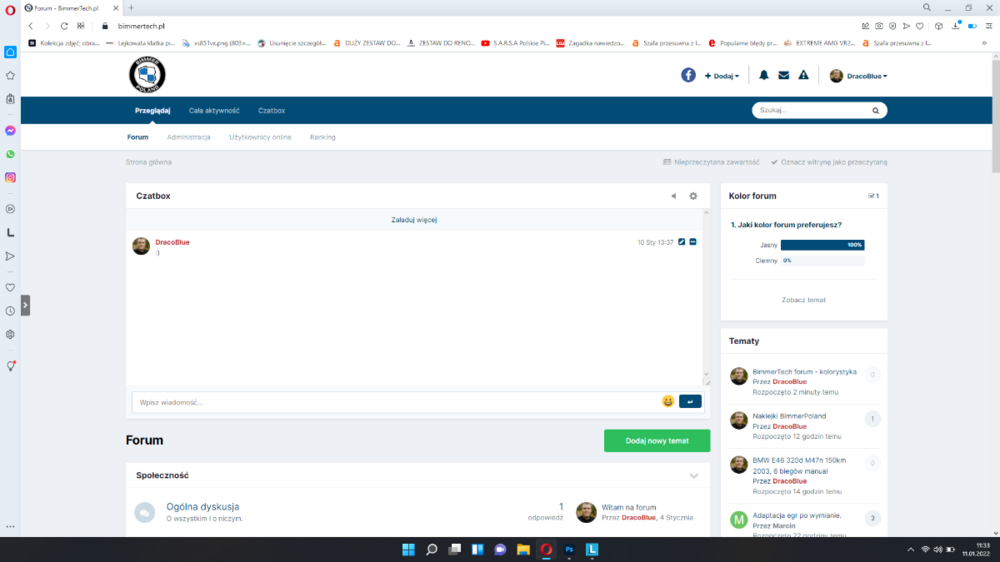Open Zobacz temat poll link

coord(804,300)
